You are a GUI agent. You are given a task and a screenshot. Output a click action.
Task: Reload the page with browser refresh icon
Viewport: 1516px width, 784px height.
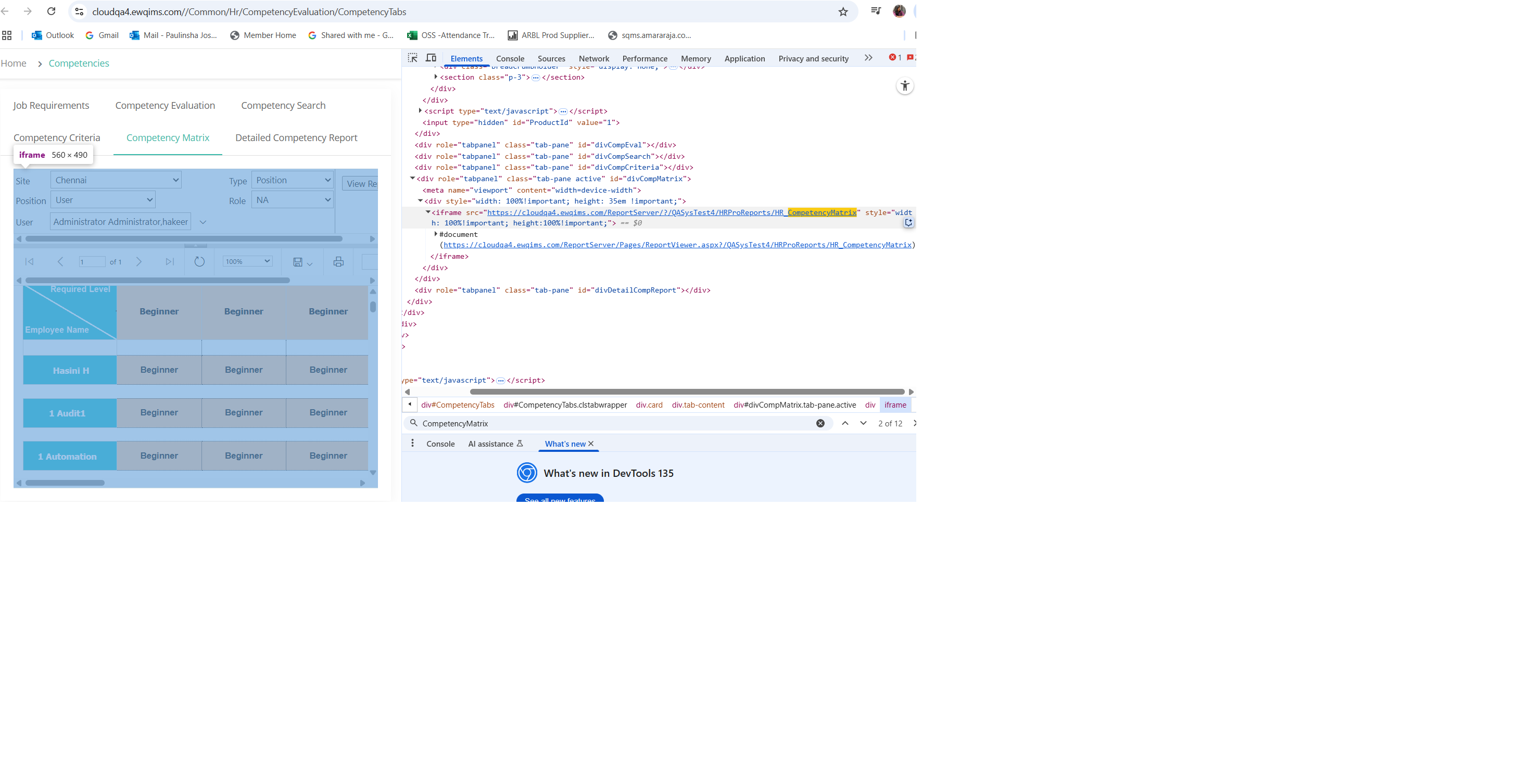click(51, 11)
